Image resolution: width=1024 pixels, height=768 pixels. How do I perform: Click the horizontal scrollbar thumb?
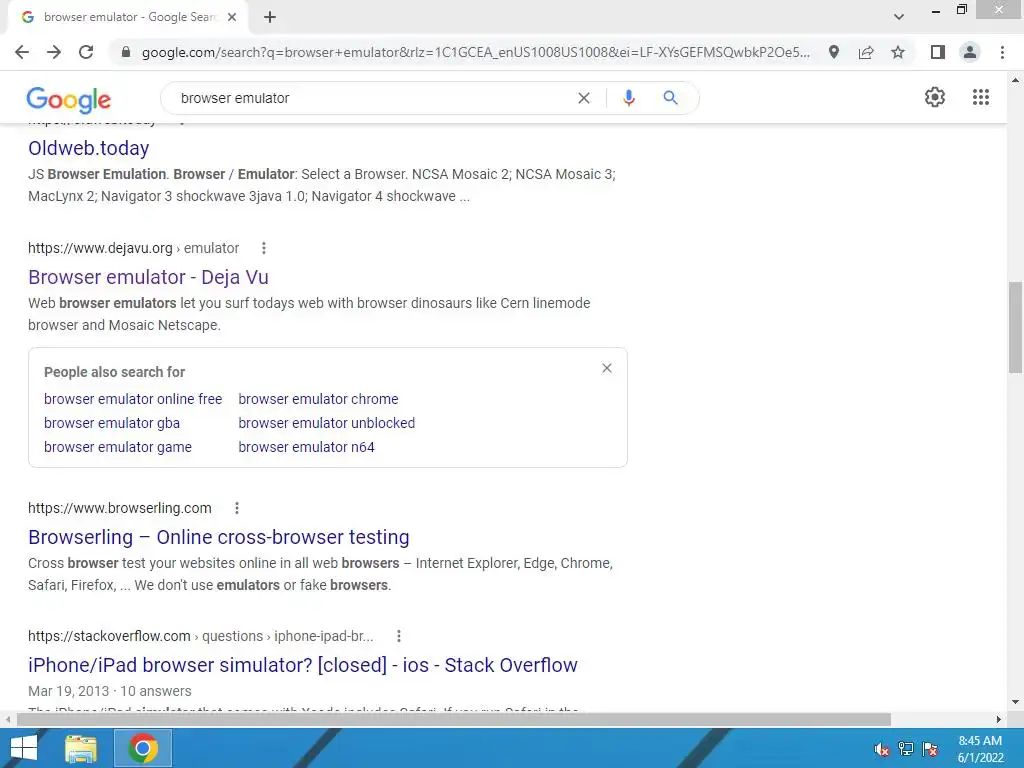click(453, 719)
